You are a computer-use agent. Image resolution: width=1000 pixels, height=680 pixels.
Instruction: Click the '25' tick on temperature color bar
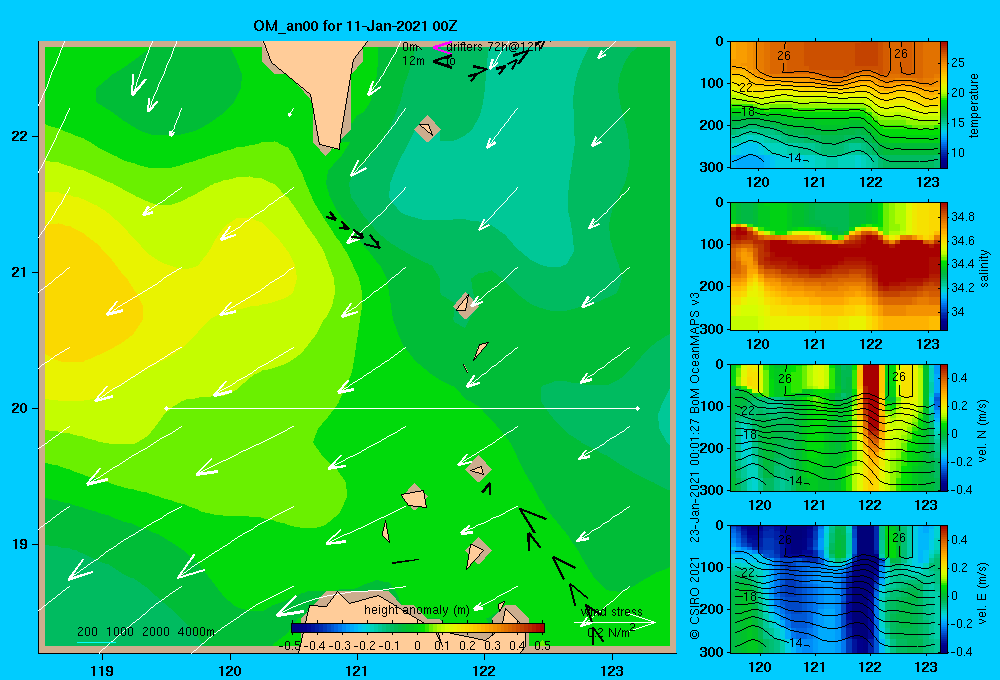coord(958,63)
